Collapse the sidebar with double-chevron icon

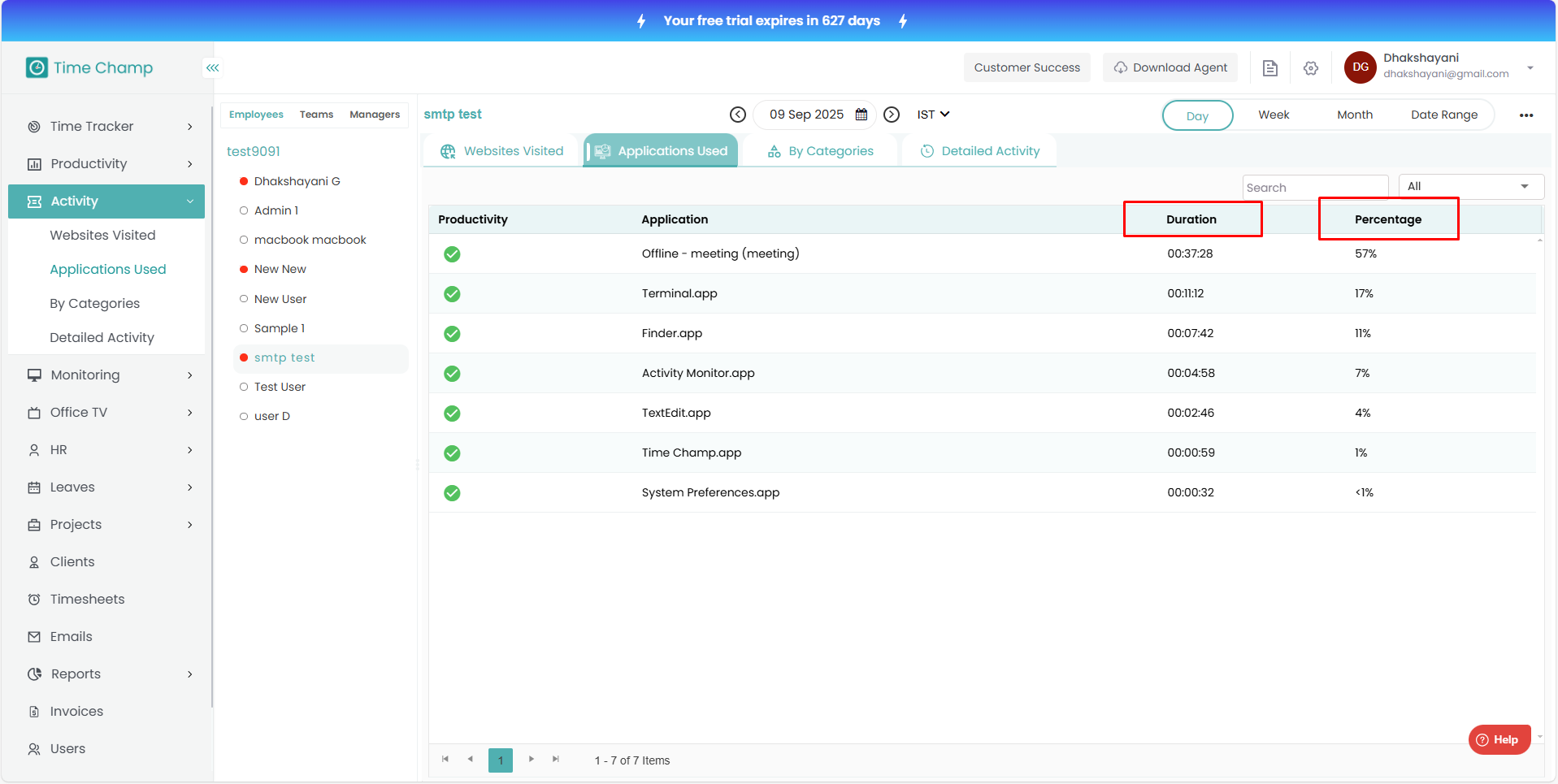pos(212,68)
